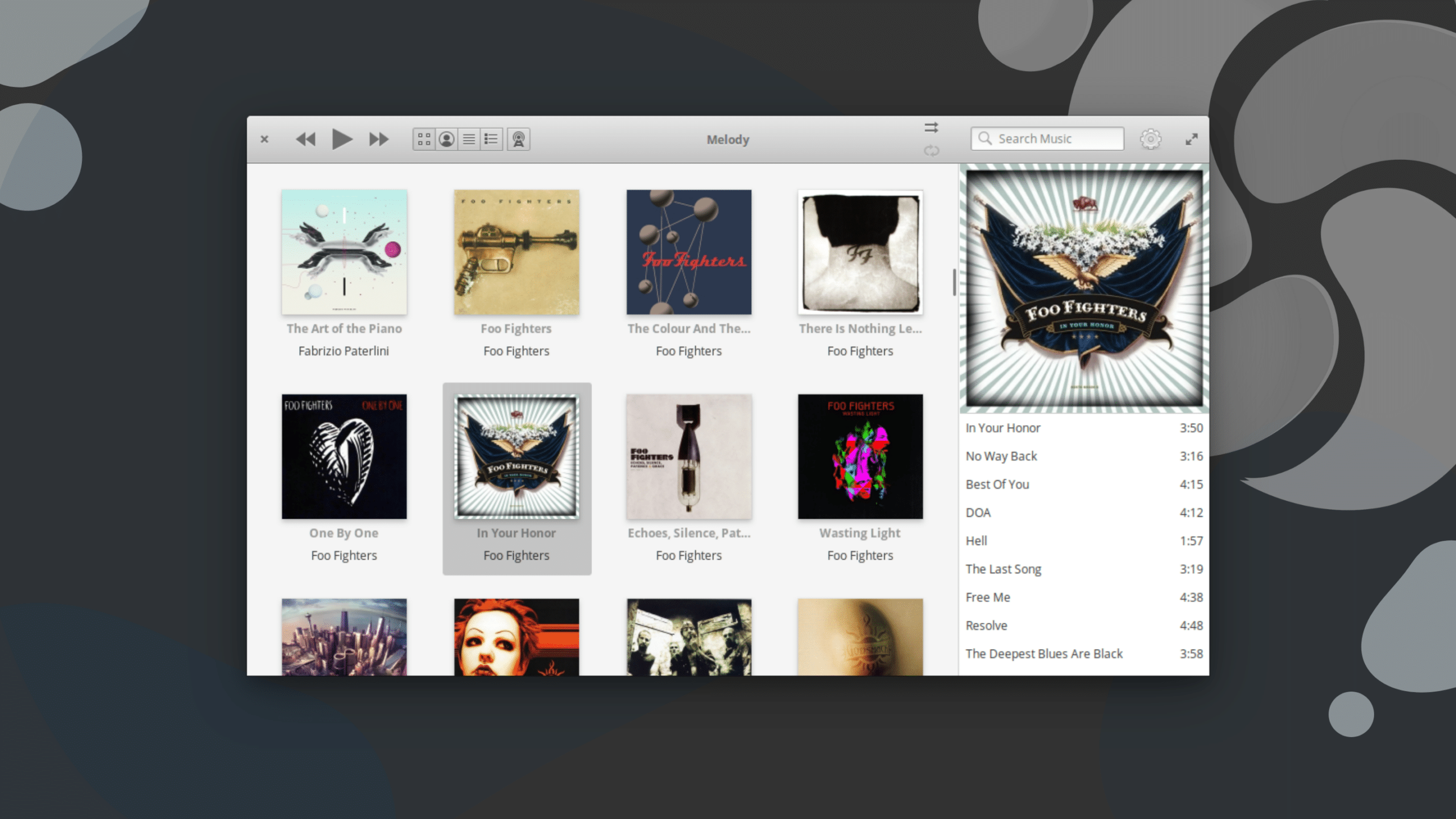
Task: Play the track Hell
Action: click(1084, 541)
